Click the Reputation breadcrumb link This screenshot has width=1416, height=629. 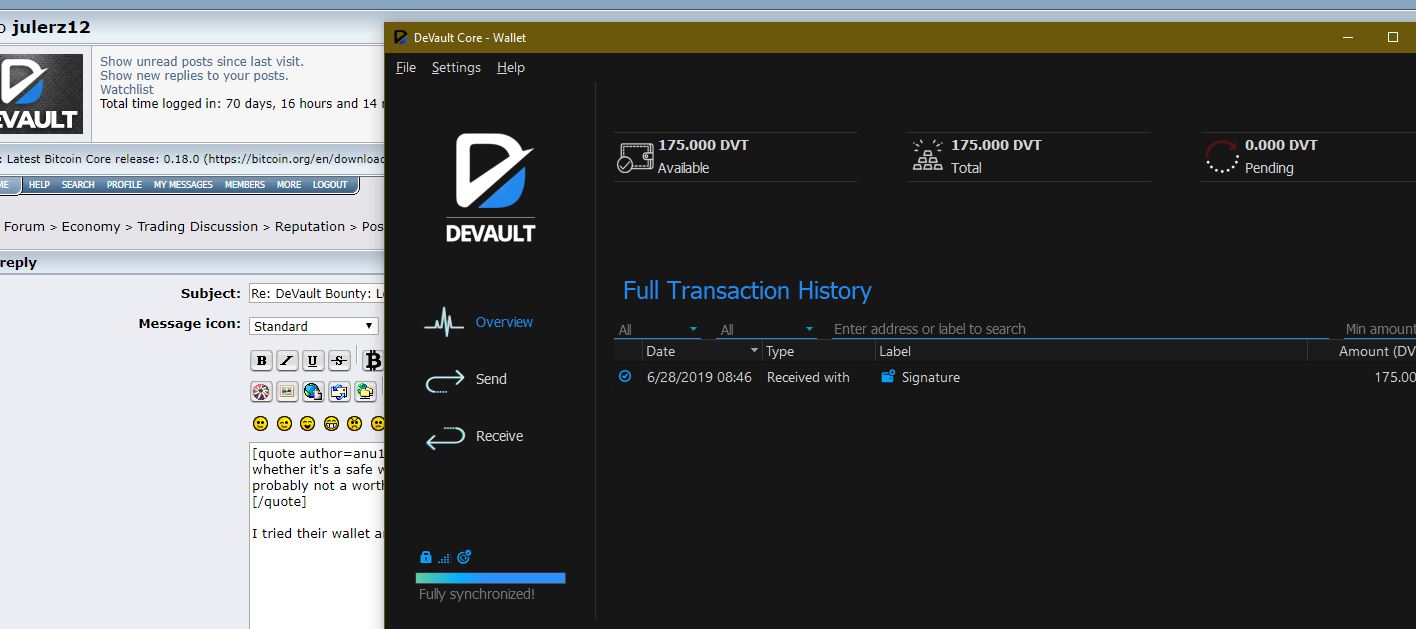point(310,227)
